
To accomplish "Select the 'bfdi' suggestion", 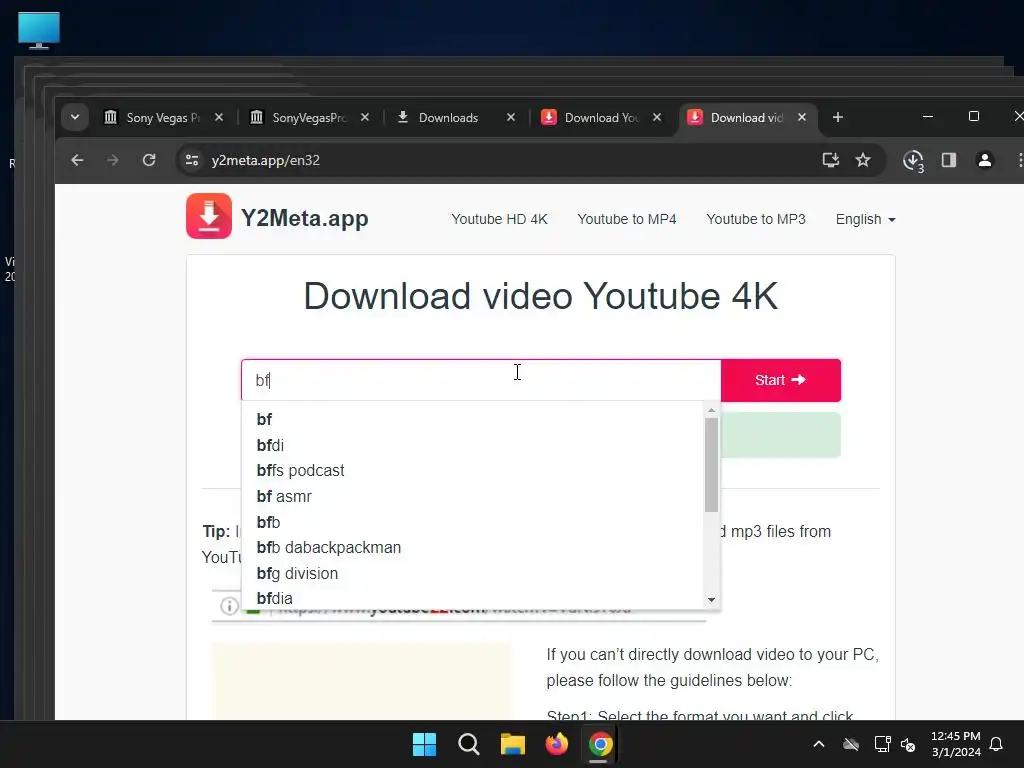I will click(x=473, y=445).
